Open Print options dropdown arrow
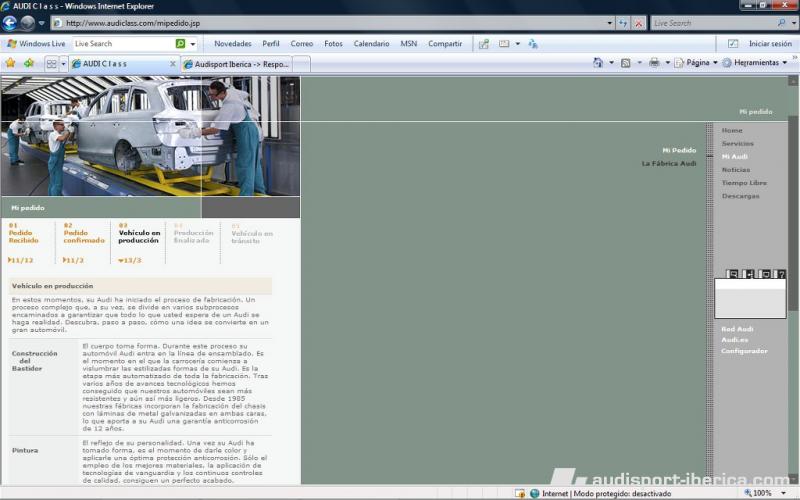The width and height of the screenshot is (800, 500). click(x=667, y=63)
